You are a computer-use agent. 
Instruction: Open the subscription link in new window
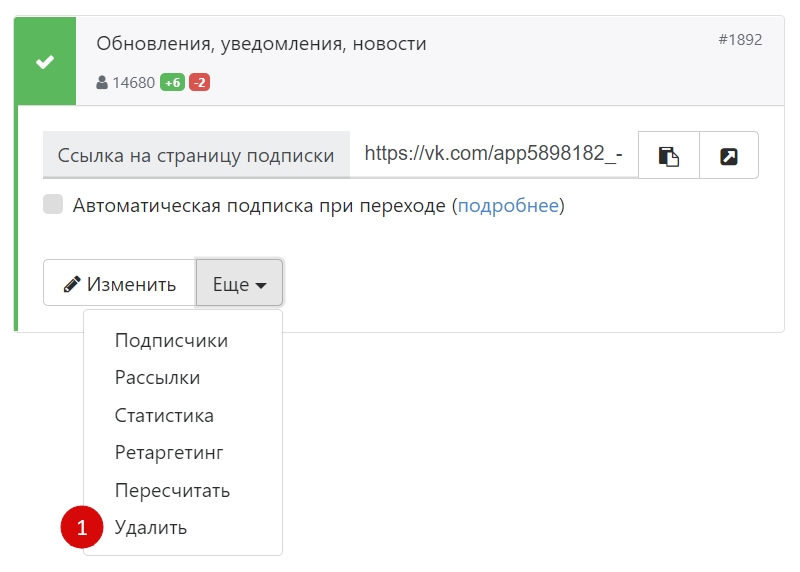pyautogui.click(x=728, y=155)
